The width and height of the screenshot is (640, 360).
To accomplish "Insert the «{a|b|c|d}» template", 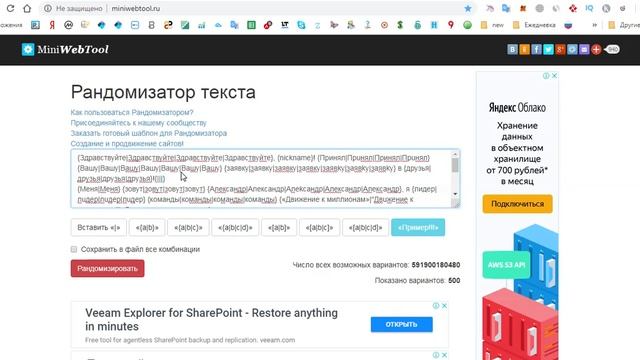I will [x=235, y=227].
